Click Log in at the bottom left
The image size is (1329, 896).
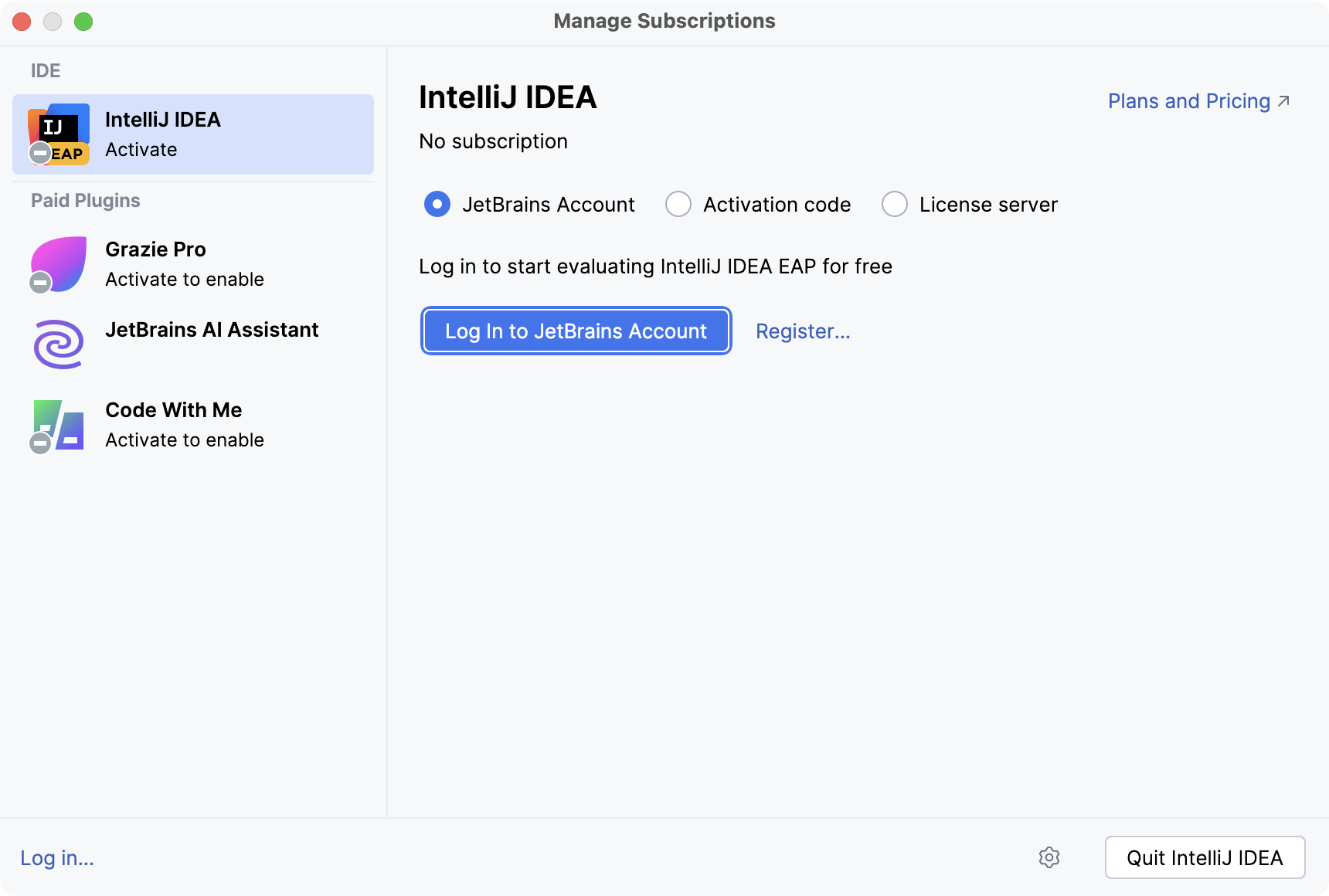click(x=56, y=857)
